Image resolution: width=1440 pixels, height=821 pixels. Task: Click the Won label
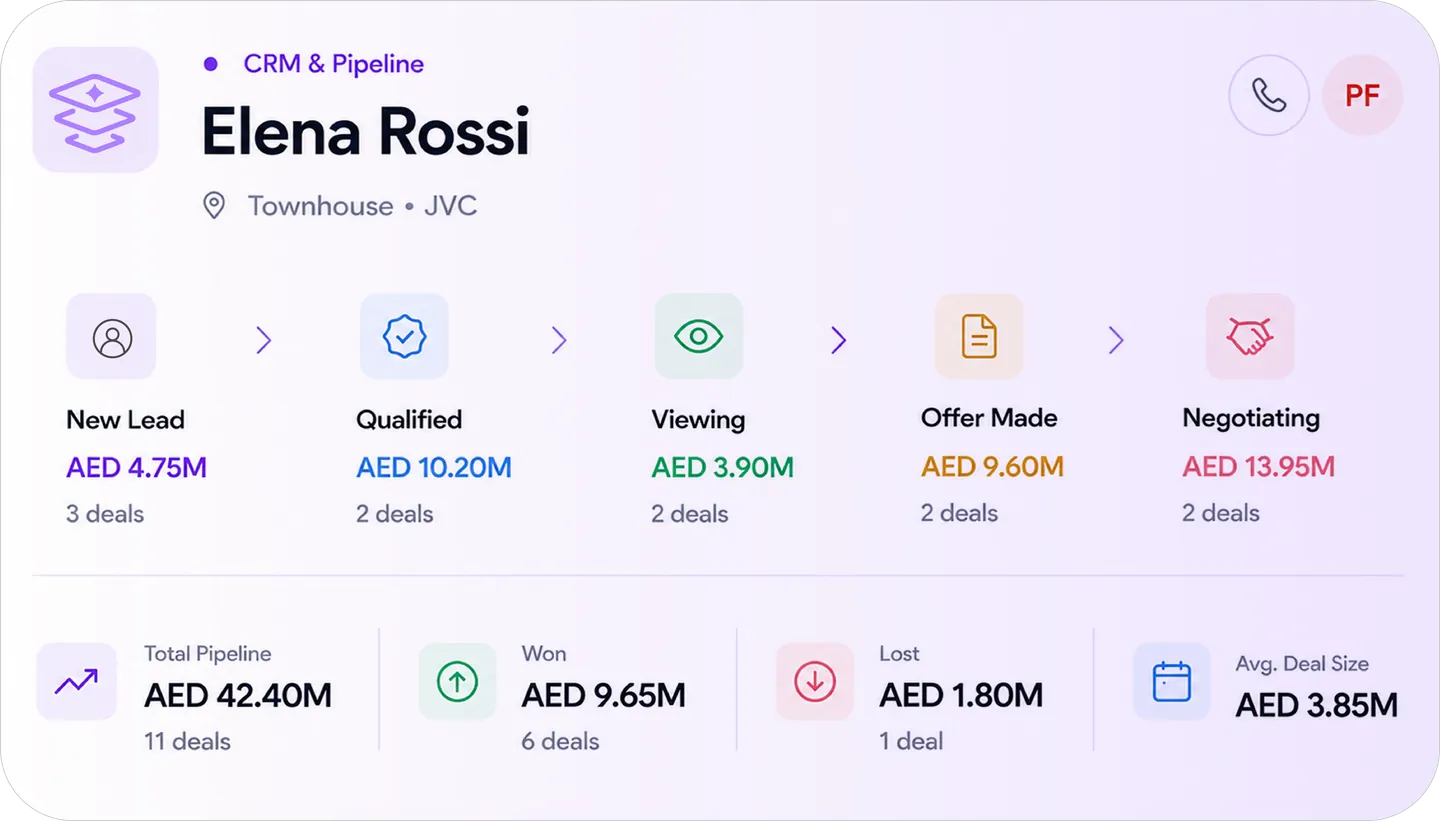tap(544, 654)
